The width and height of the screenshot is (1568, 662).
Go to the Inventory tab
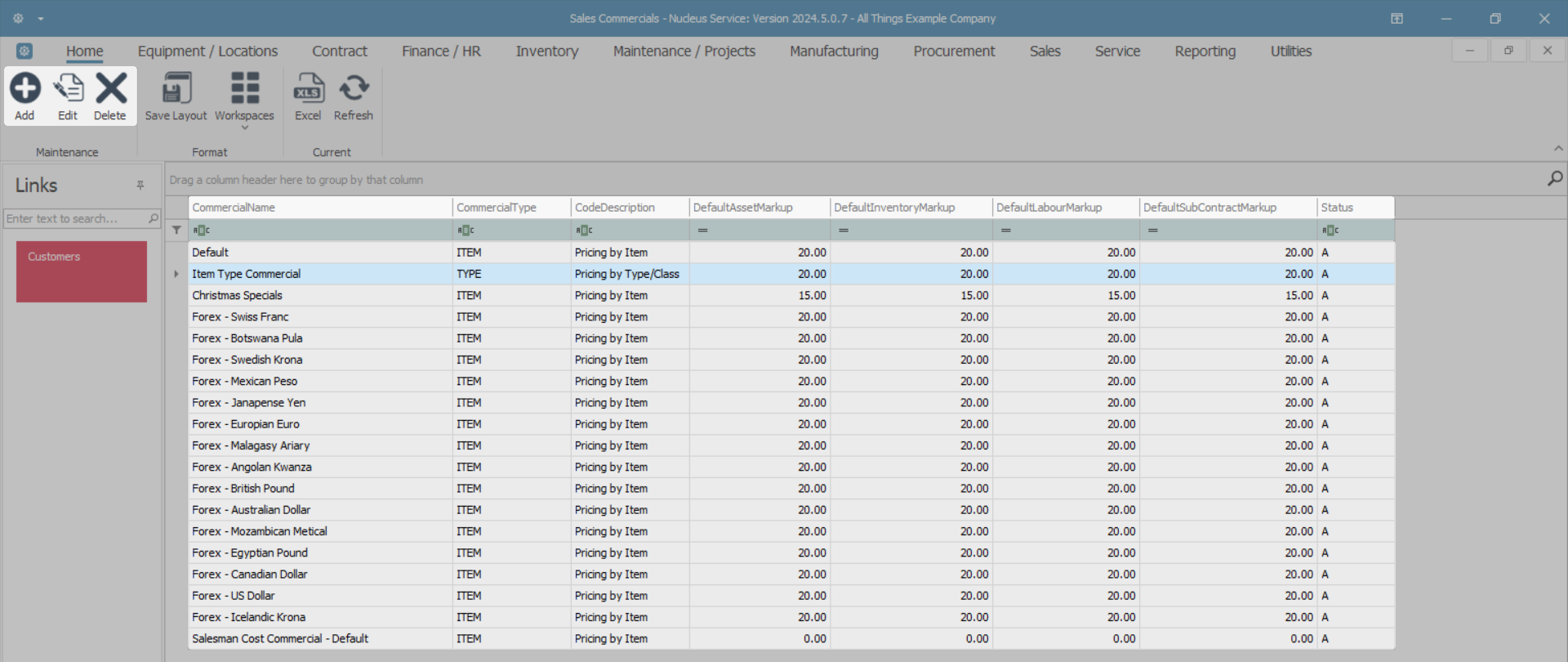(547, 51)
